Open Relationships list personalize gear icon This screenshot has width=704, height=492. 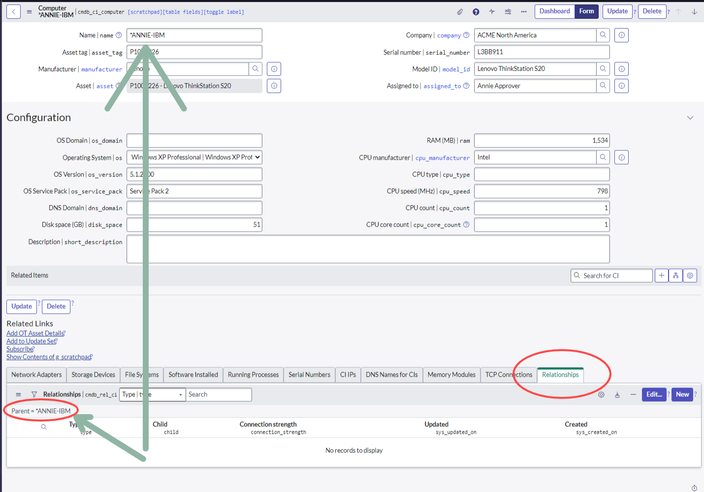pyautogui.click(x=601, y=395)
